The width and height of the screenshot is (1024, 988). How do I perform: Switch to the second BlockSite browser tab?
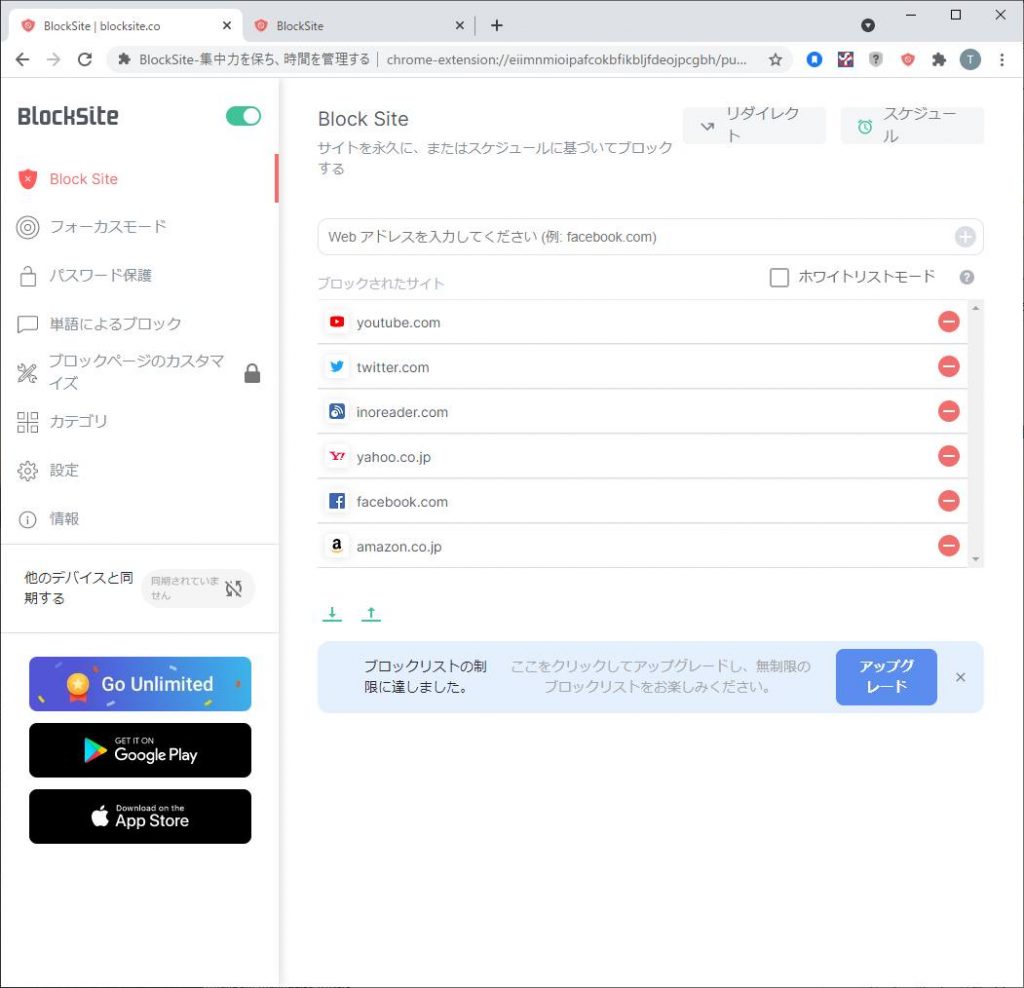click(x=355, y=26)
